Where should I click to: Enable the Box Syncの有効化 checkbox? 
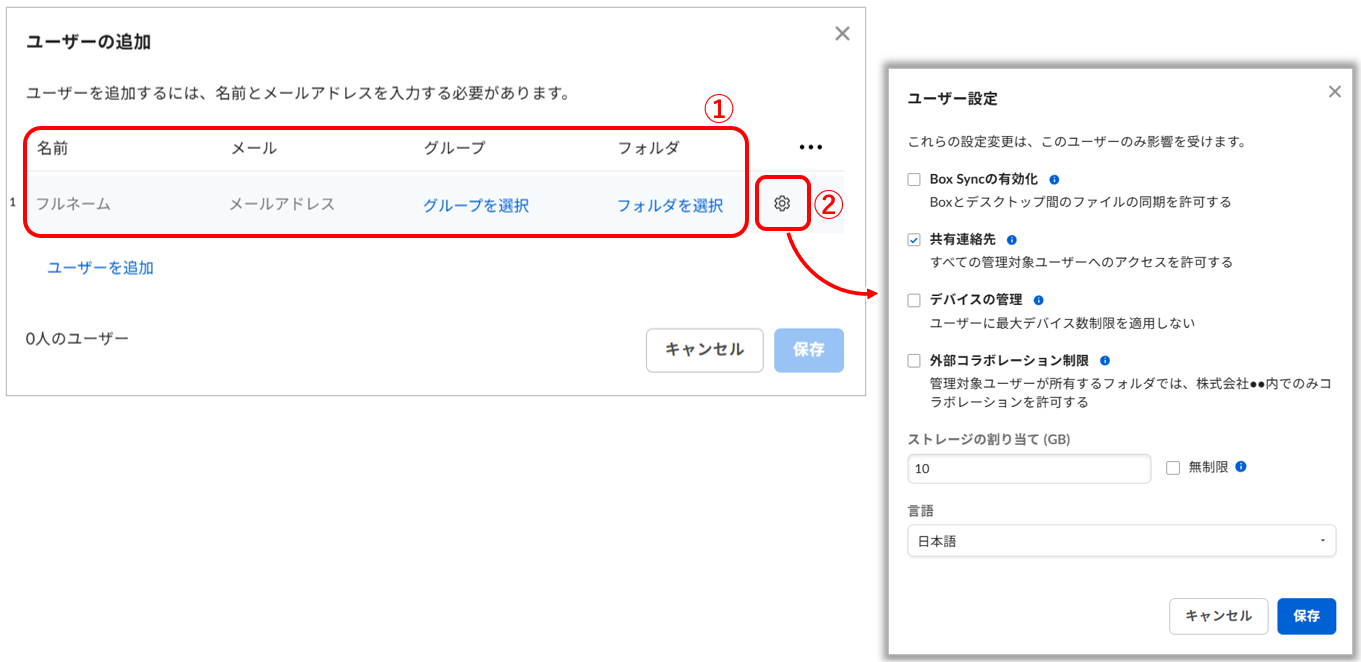pos(914,180)
